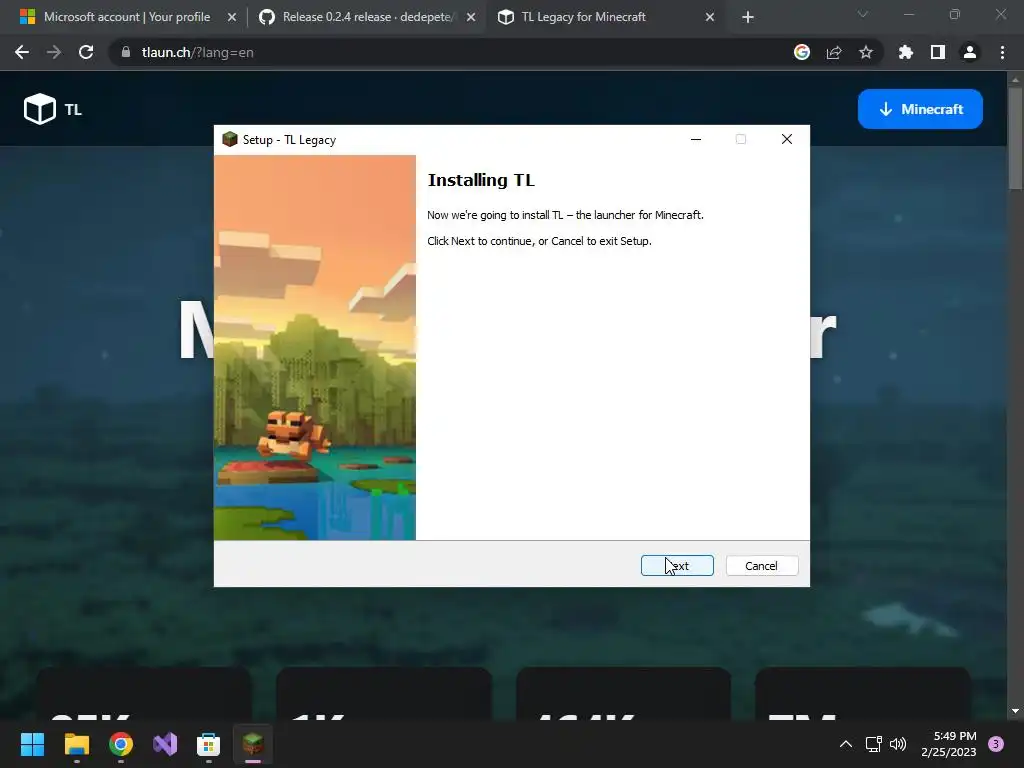
Task: Open Chrome from the taskbar
Action: pos(121,744)
